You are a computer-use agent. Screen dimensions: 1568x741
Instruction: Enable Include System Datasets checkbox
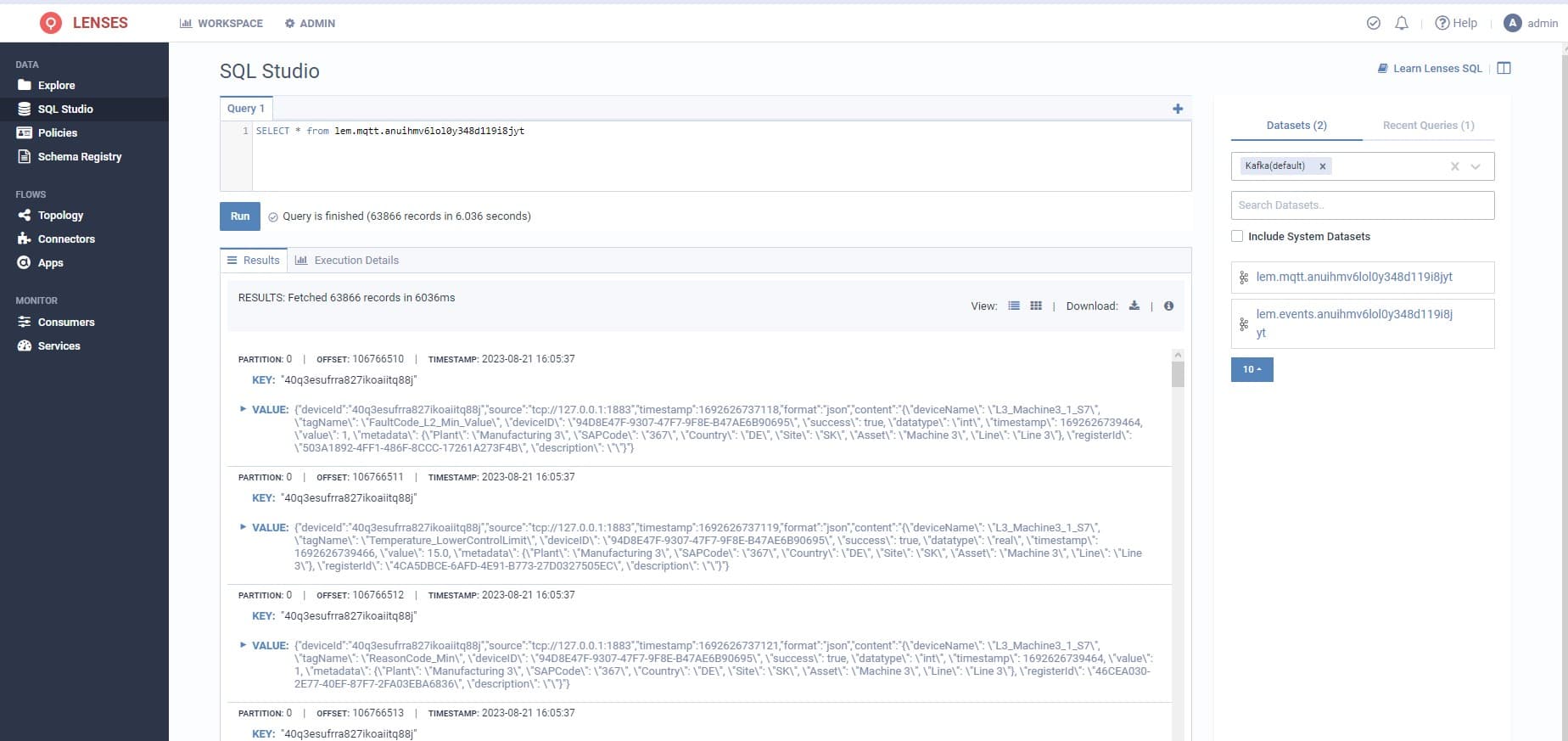point(1237,236)
